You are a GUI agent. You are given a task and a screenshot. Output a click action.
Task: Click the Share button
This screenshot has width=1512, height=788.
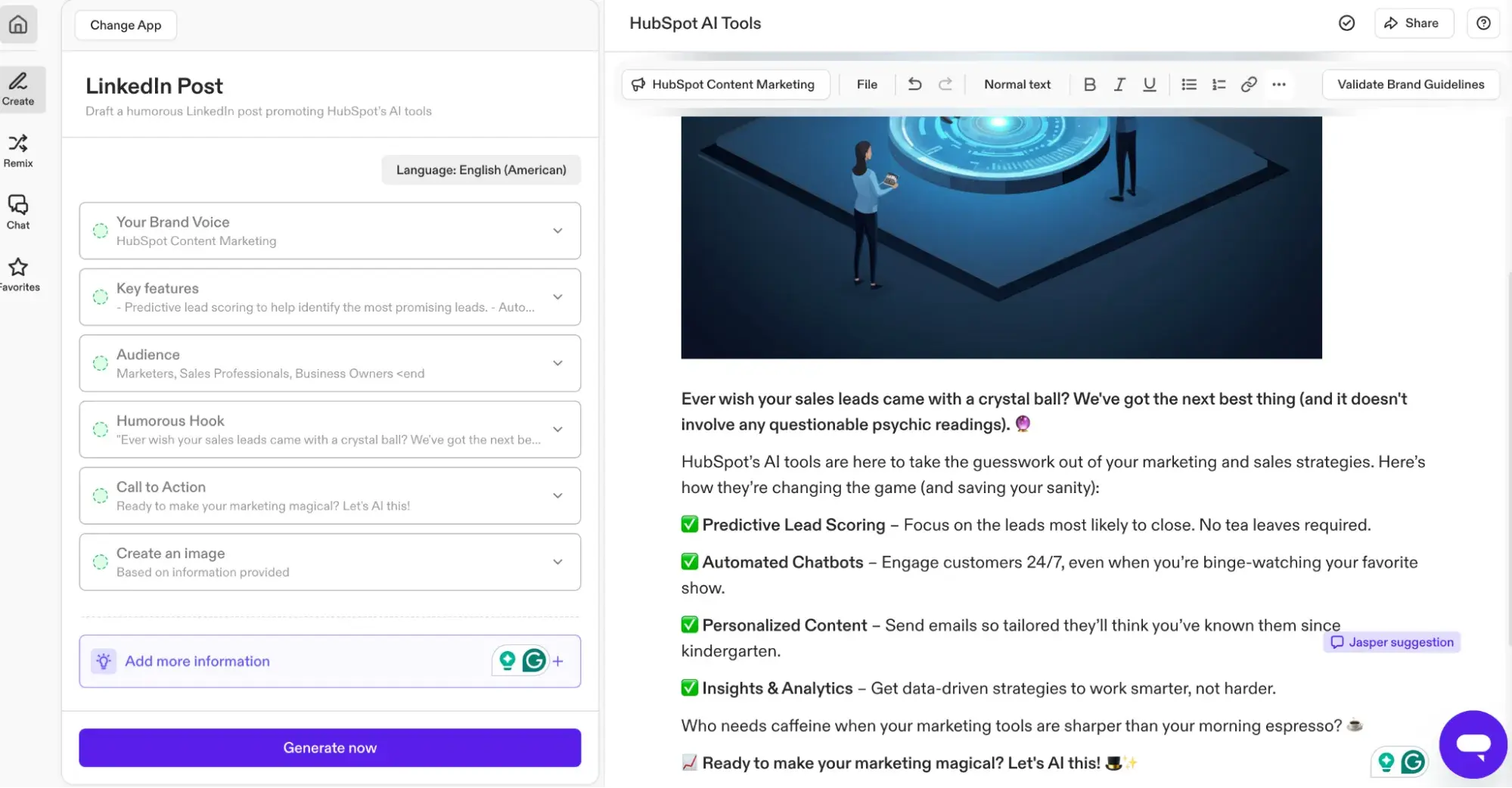tap(1413, 23)
